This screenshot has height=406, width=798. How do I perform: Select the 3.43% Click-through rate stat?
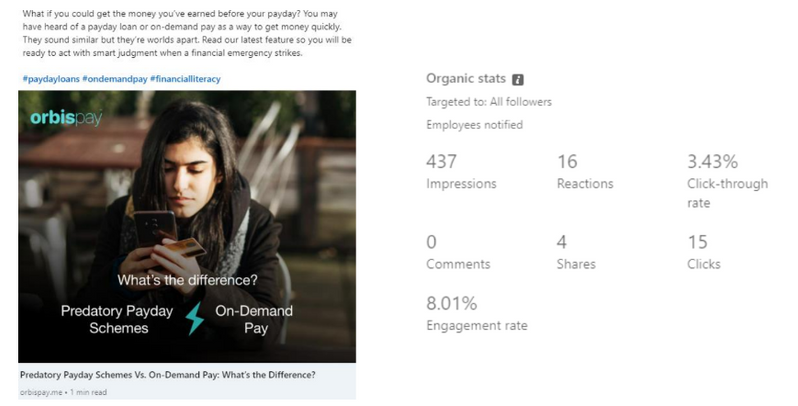pyautogui.click(x=727, y=181)
